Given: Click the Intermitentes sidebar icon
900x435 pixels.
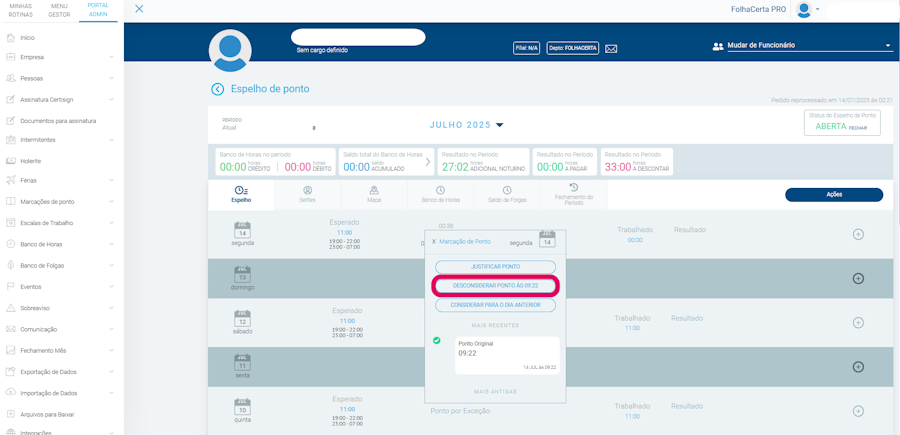Looking at the screenshot, I should pyautogui.click(x=10, y=139).
